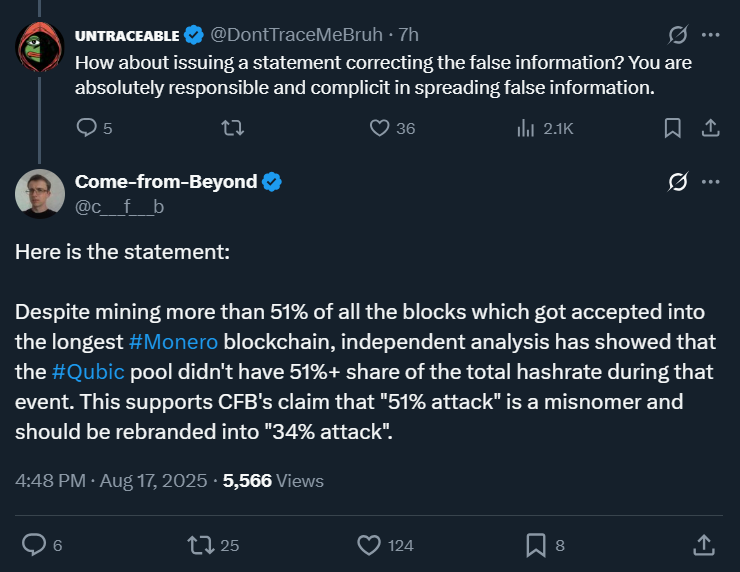View analytics for UNTRACEABLE's post
The height and width of the screenshot is (572, 740).
[526, 128]
